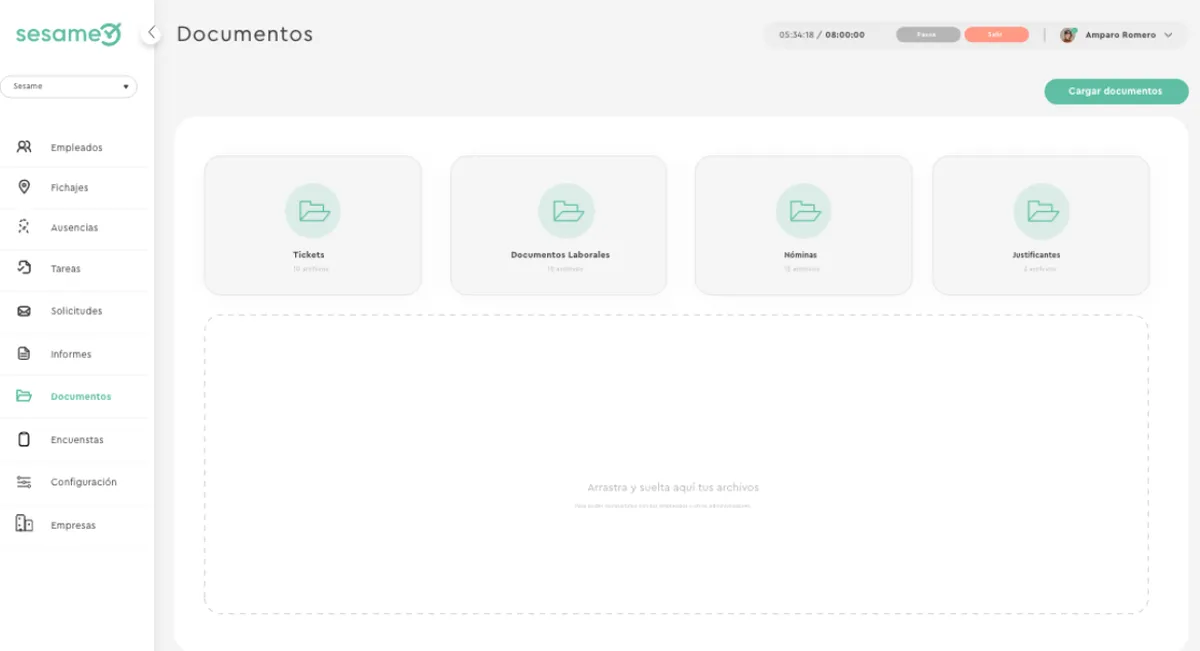
Task: Click the Ausencias icon in sidebar
Action: point(24,227)
